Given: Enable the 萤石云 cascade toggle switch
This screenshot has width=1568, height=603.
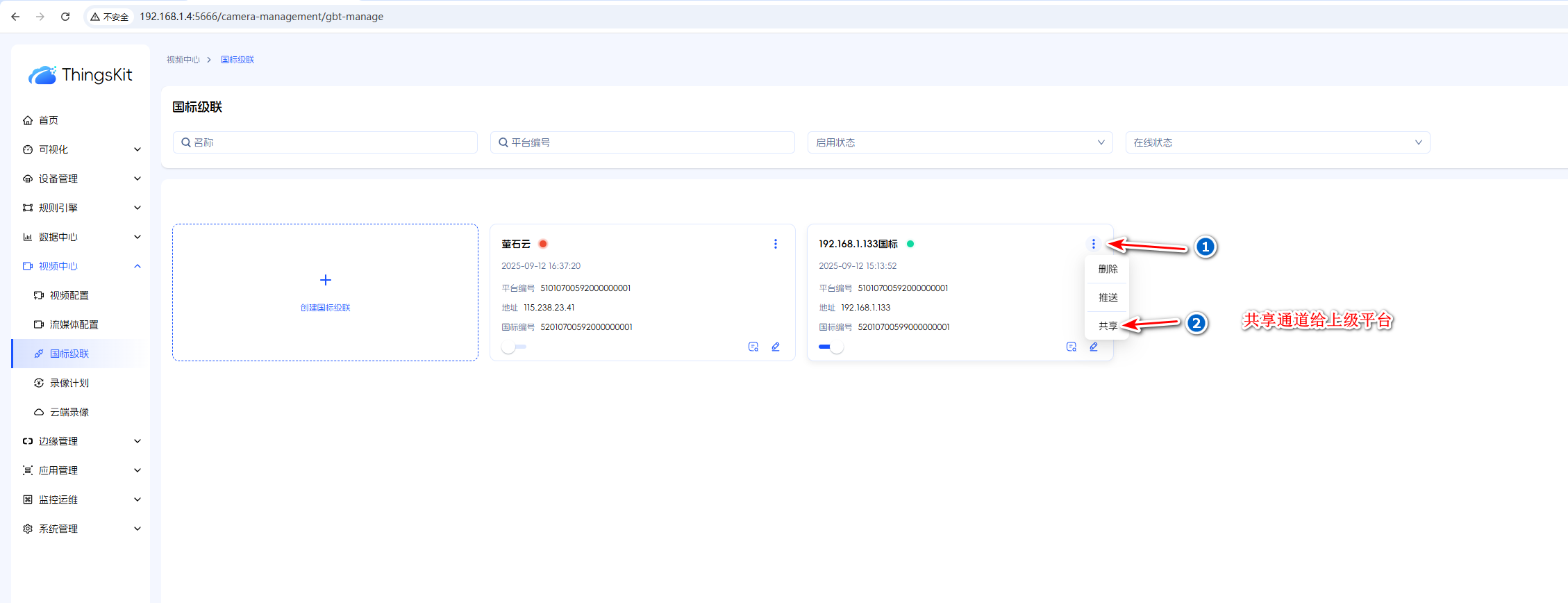Looking at the screenshot, I should click(x=515, y=347).
